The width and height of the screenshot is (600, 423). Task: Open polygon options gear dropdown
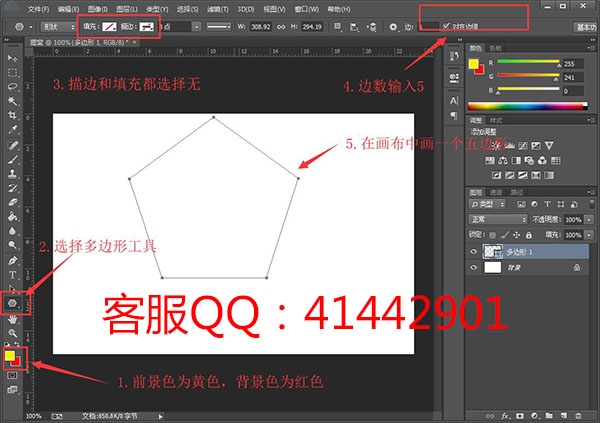(x=394, y=27)
